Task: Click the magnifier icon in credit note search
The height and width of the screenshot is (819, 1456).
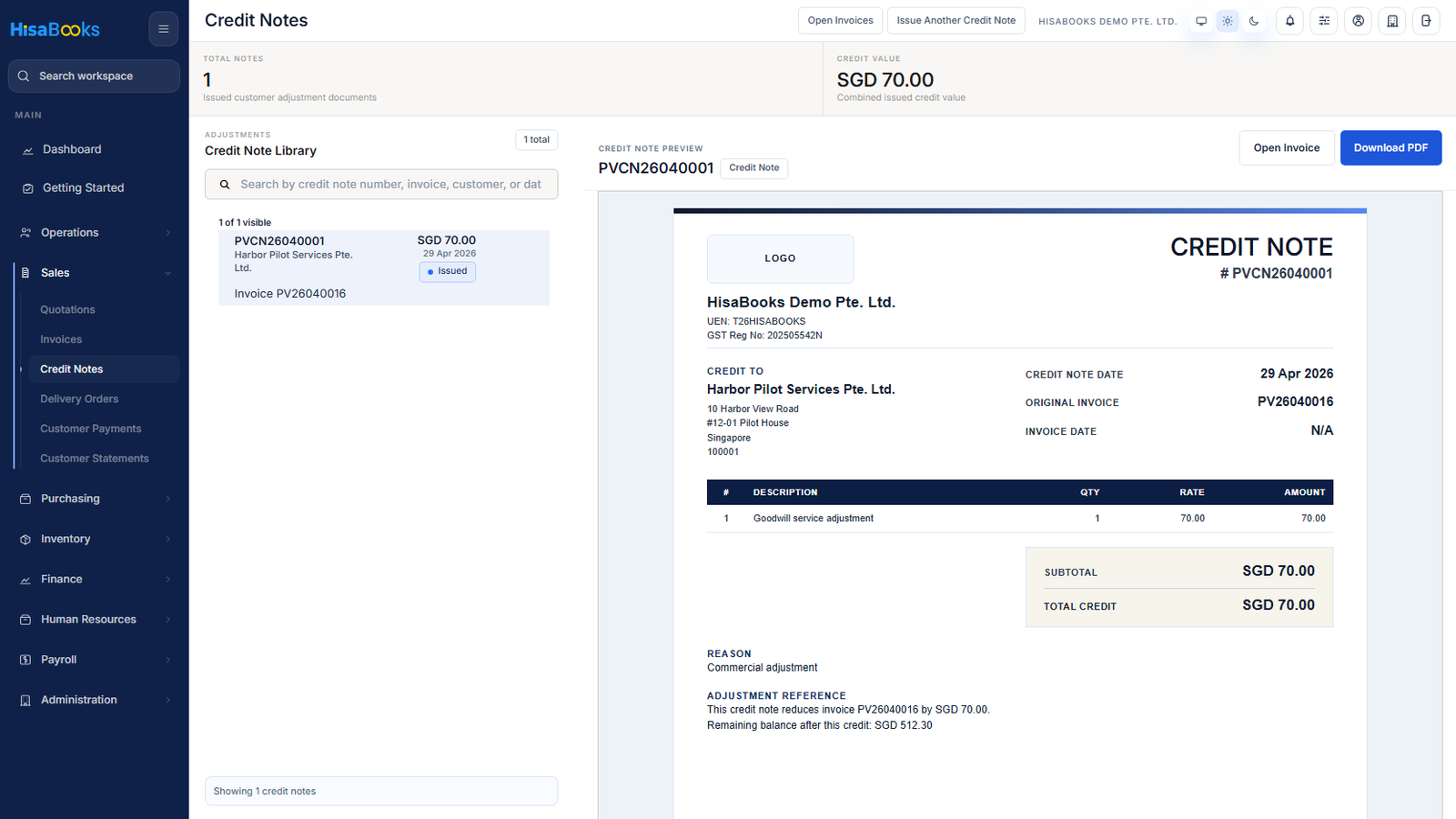Action: pyautogui.click(x=225, y=185)
